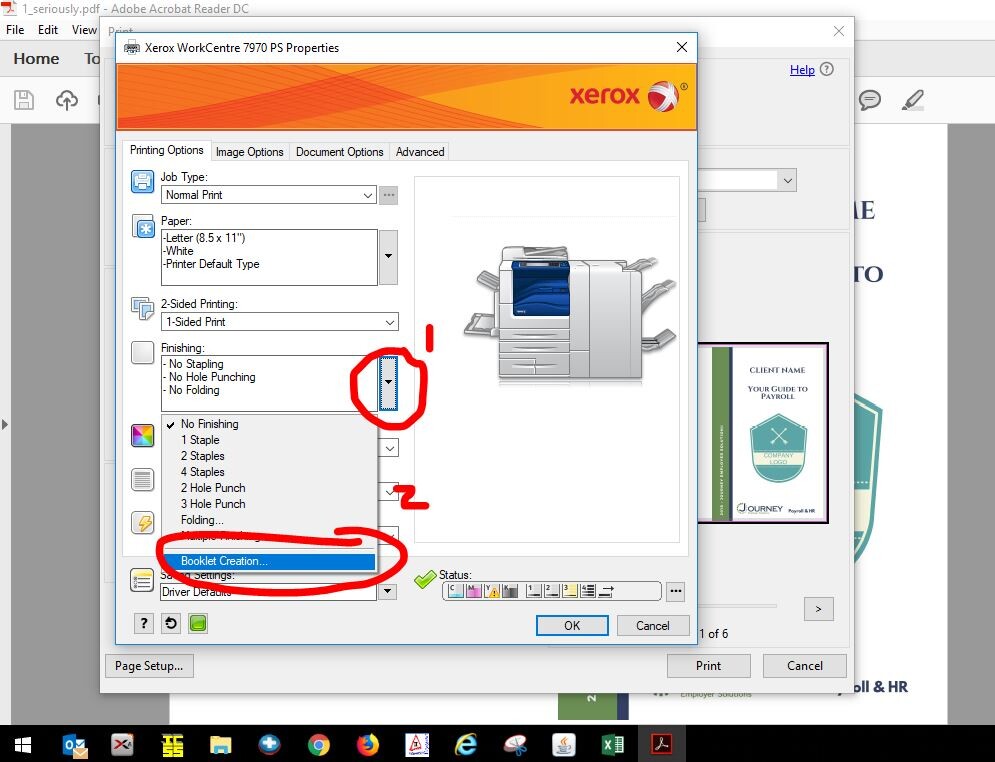Switch to the Image Options tab
The image size is (995, 762).
coord(249,152)
